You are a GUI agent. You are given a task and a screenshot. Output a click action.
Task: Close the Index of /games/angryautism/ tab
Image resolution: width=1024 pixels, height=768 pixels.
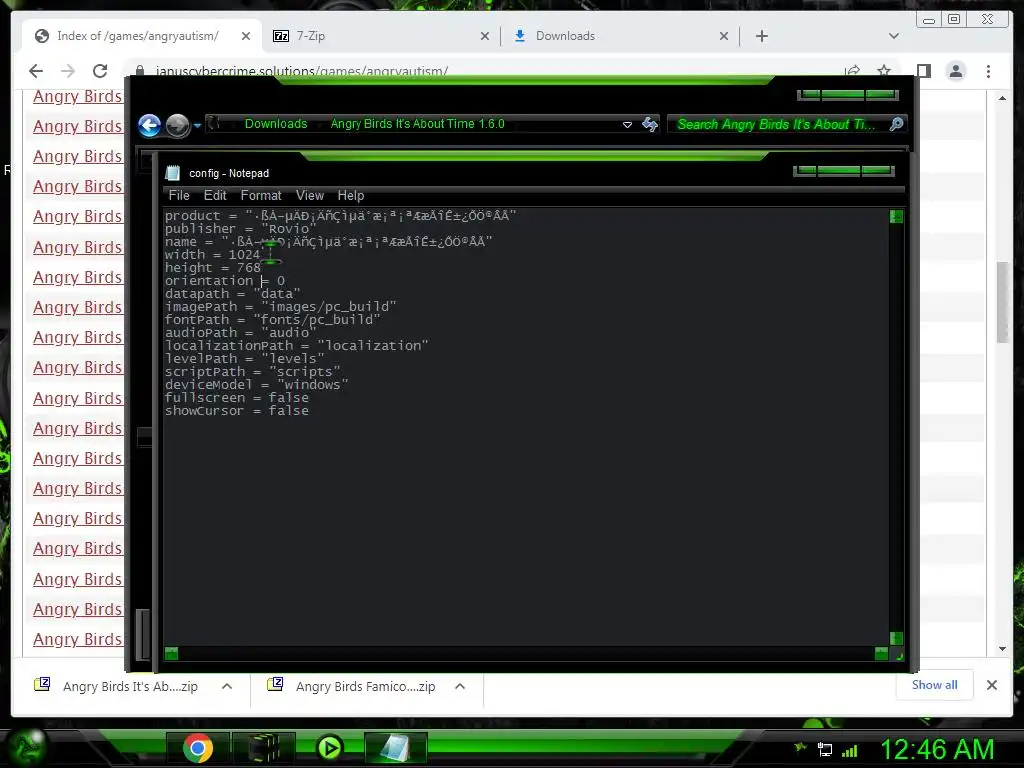point(246,37)
